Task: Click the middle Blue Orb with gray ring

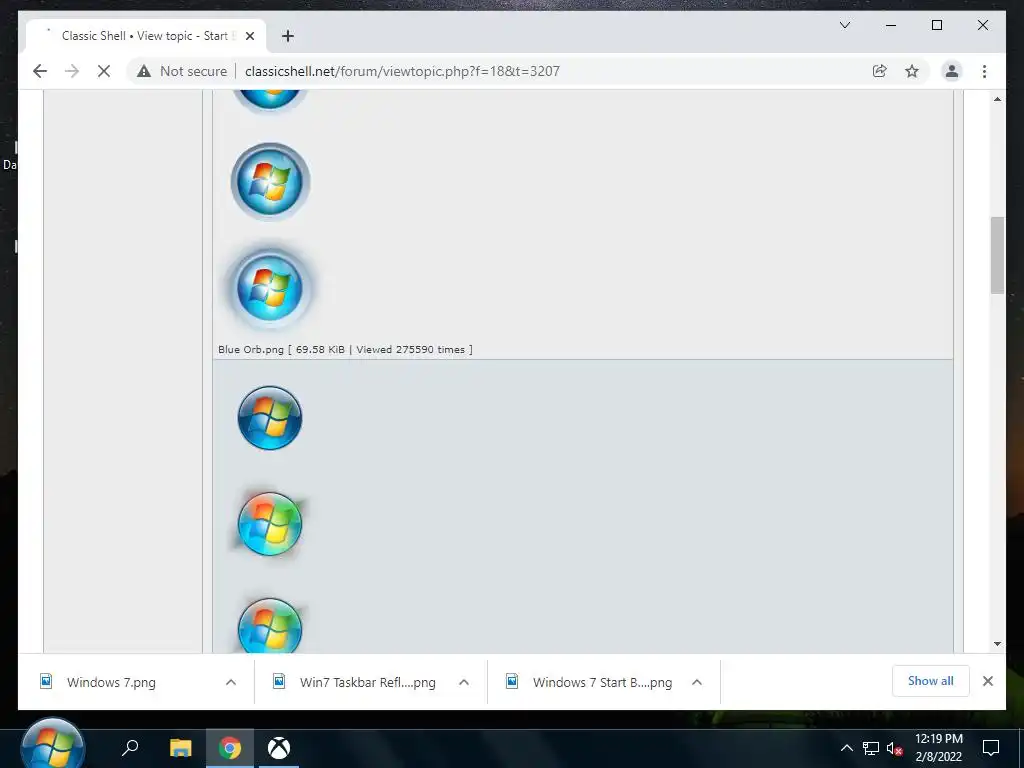Action: coord(270,182)
